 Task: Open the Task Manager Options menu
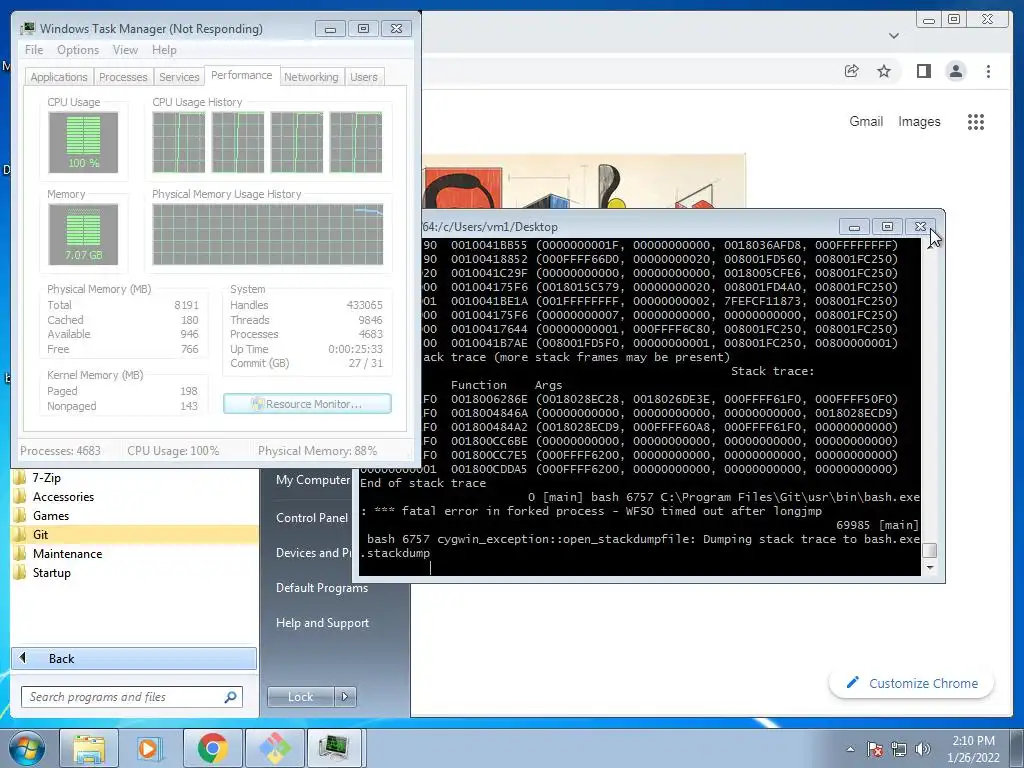point(78,50)
